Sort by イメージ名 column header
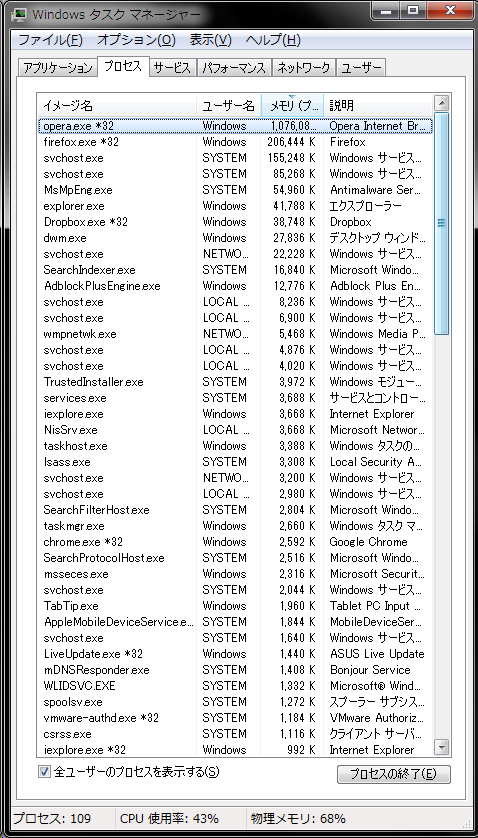 click(x=117, y=105)
